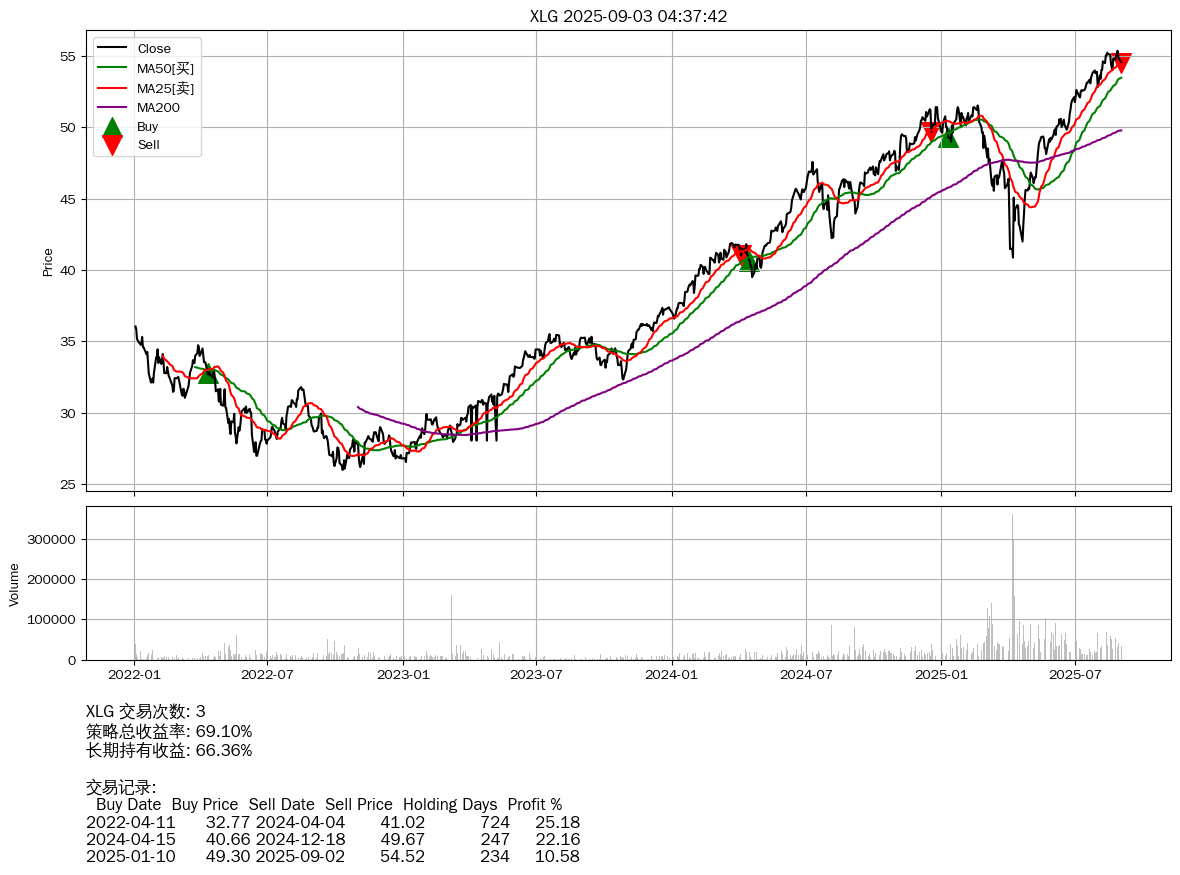Click the black Close line sample in legend
This screenshot has width=1180, height=875.
(112, 49)
